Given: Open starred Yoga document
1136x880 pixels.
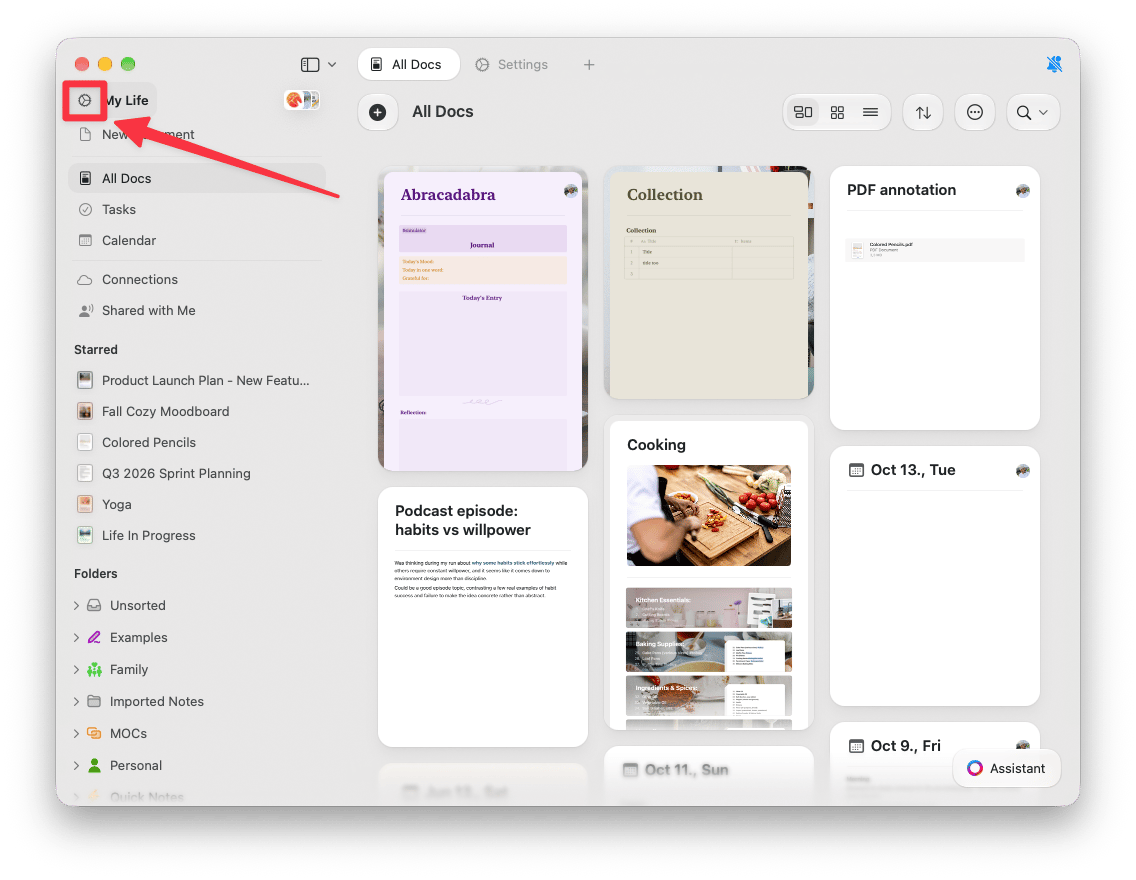Looking at the screenshot, I should [x=197, y=505].
